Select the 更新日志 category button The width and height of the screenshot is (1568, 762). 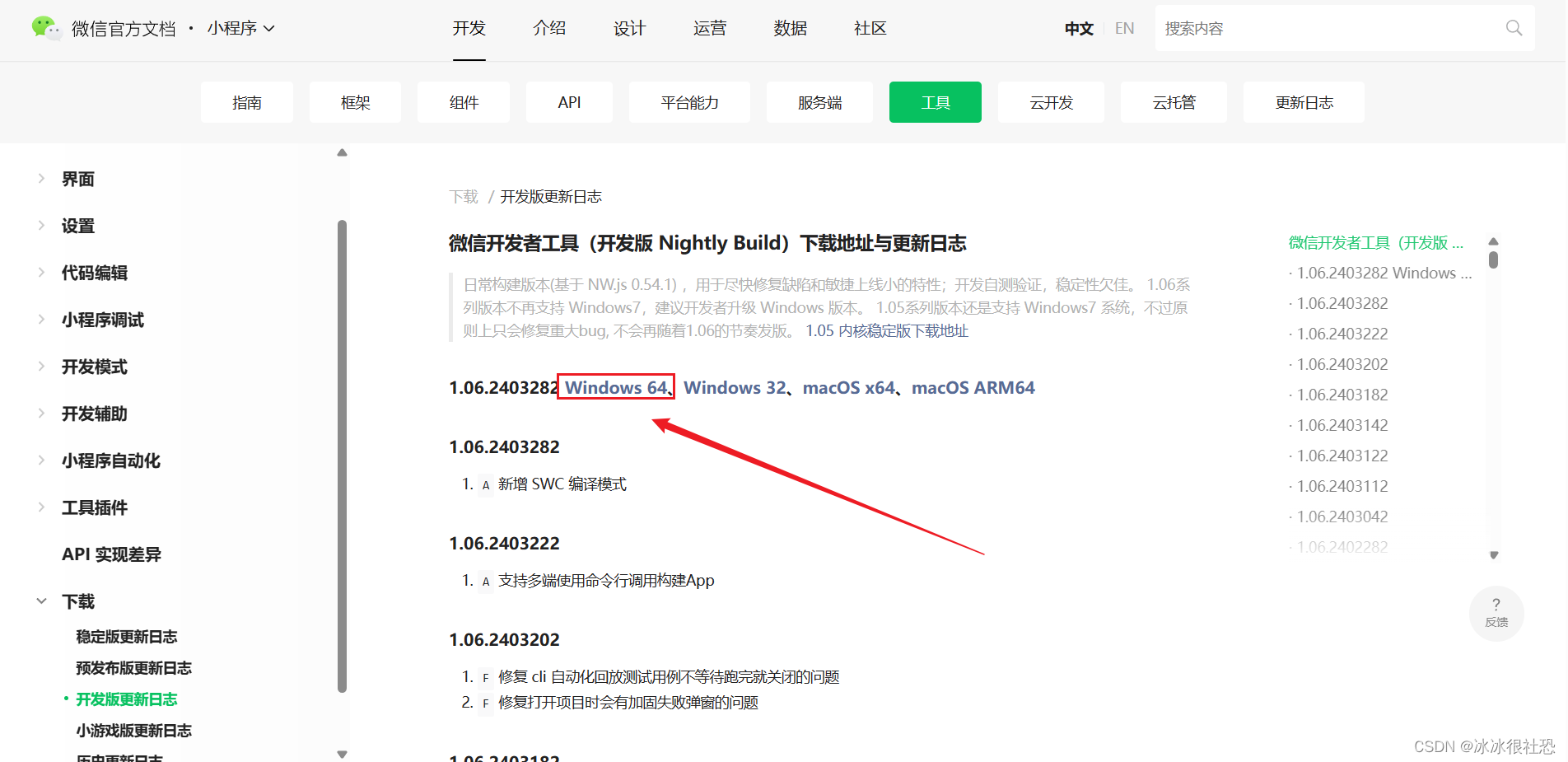[x=1304, y=102]
